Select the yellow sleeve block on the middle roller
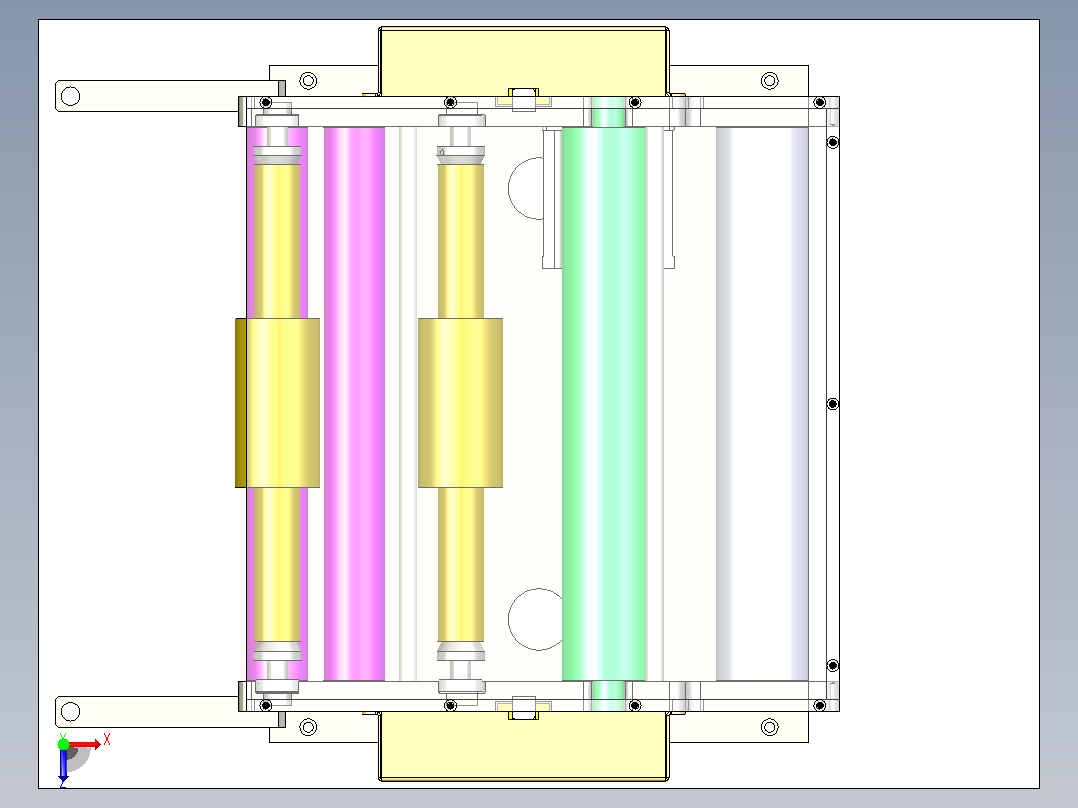This screenshot has width=1078, height=808. point(461,403)
